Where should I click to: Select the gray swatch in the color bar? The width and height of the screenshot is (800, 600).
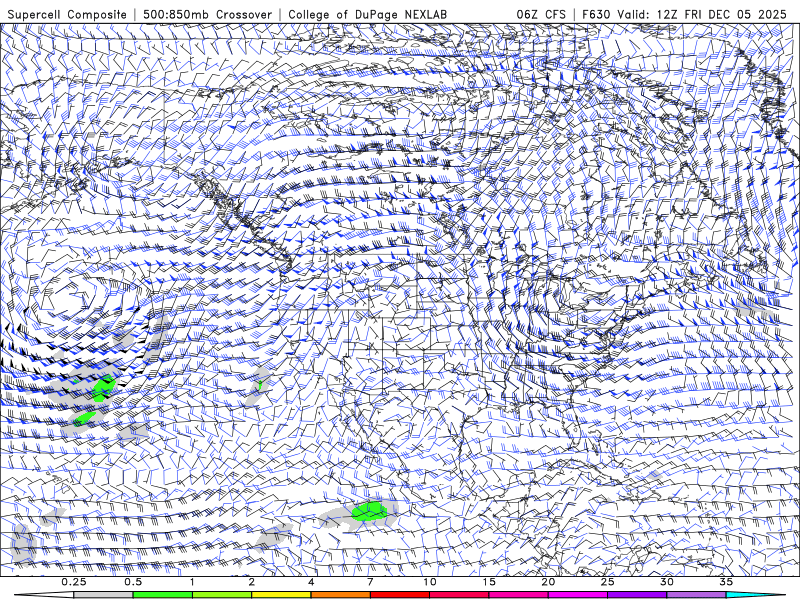pos(103,595)
